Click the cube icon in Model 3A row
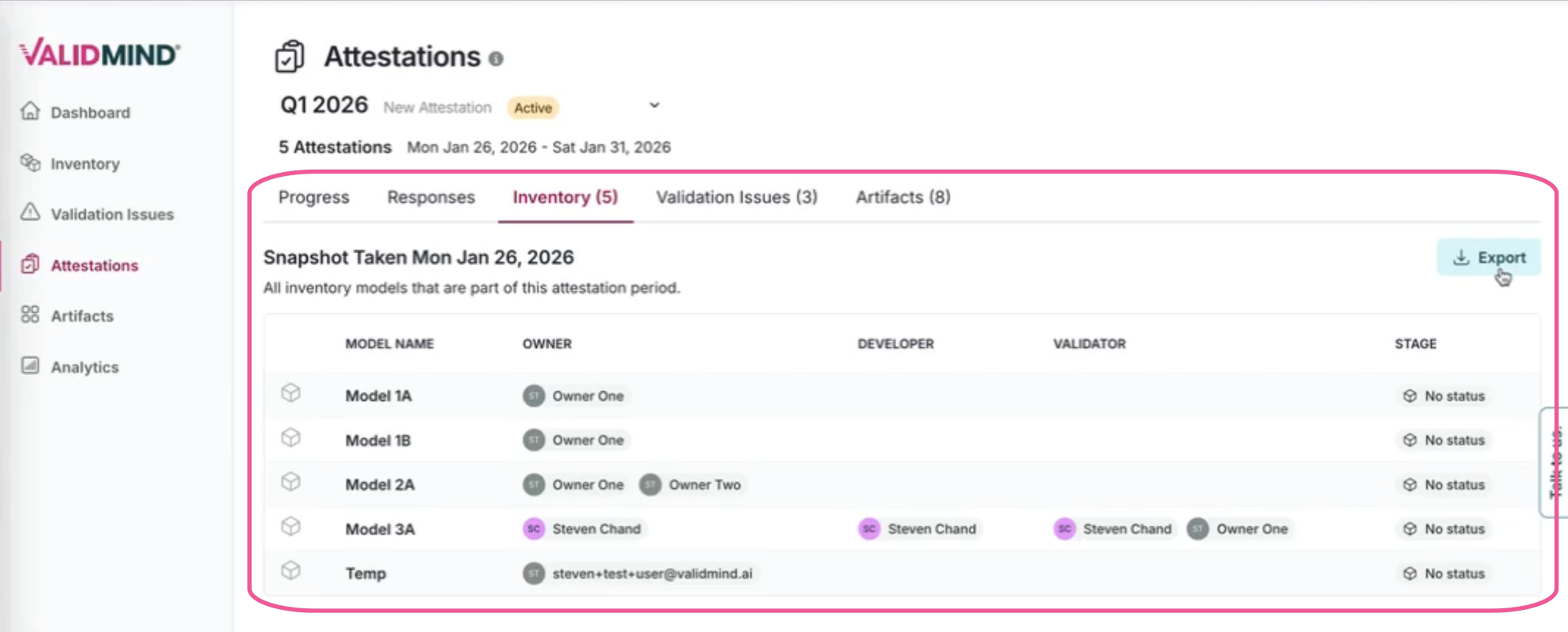Viewport: 1568px width, 632px height. click(291, 526)
